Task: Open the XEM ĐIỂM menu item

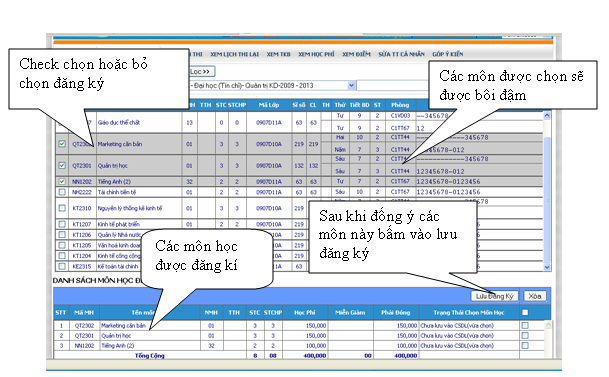Action: [x=356, y=54]
